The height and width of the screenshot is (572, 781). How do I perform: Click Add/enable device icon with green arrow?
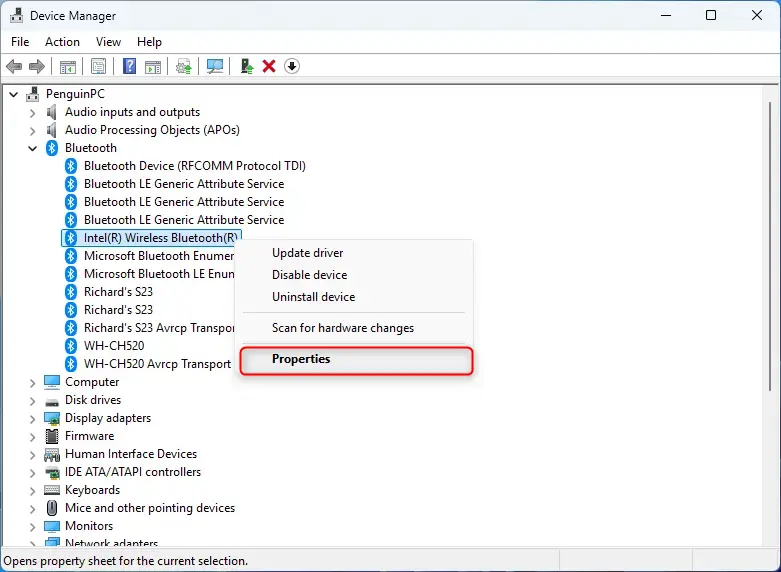pyautogui.click(x=247, y=66)
